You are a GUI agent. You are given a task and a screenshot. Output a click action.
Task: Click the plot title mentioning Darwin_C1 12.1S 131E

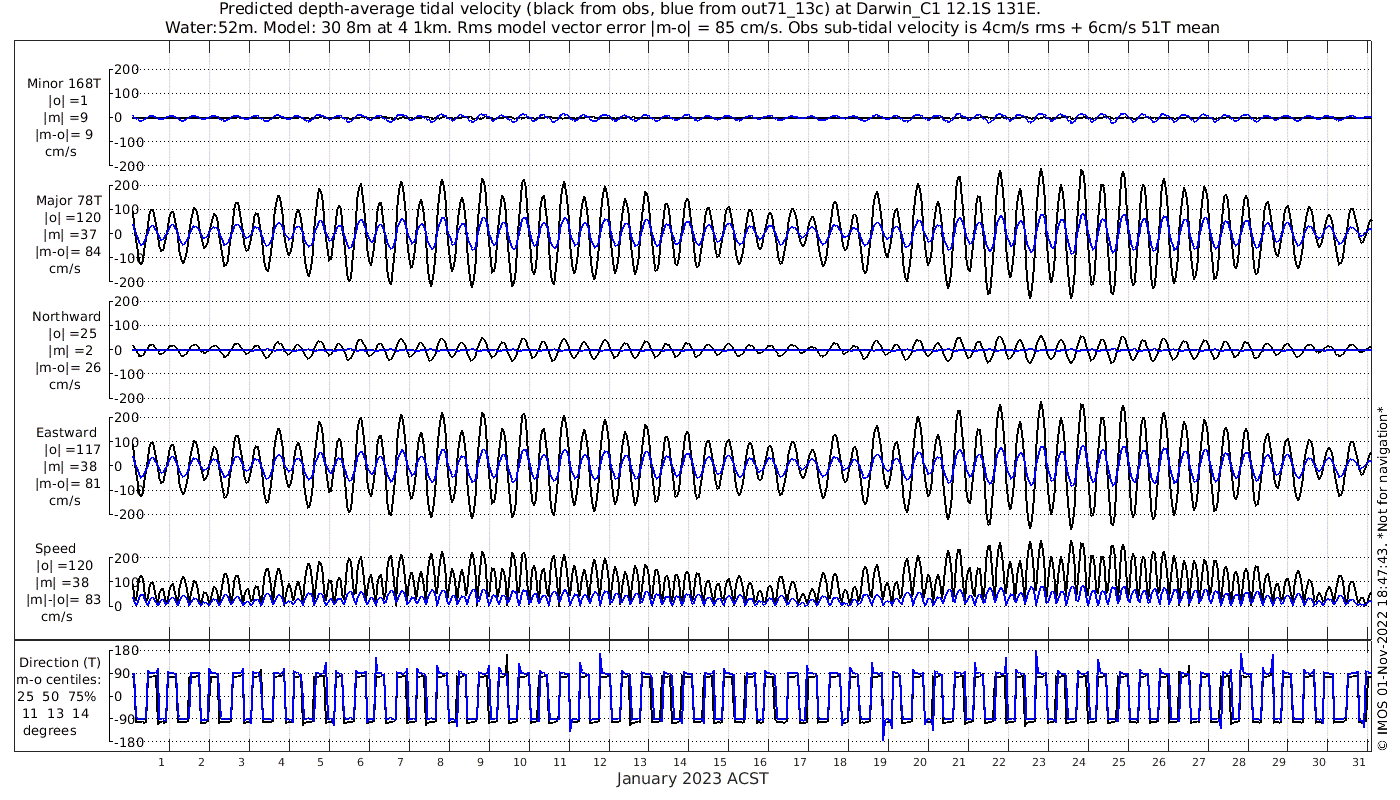pos(630,9)
